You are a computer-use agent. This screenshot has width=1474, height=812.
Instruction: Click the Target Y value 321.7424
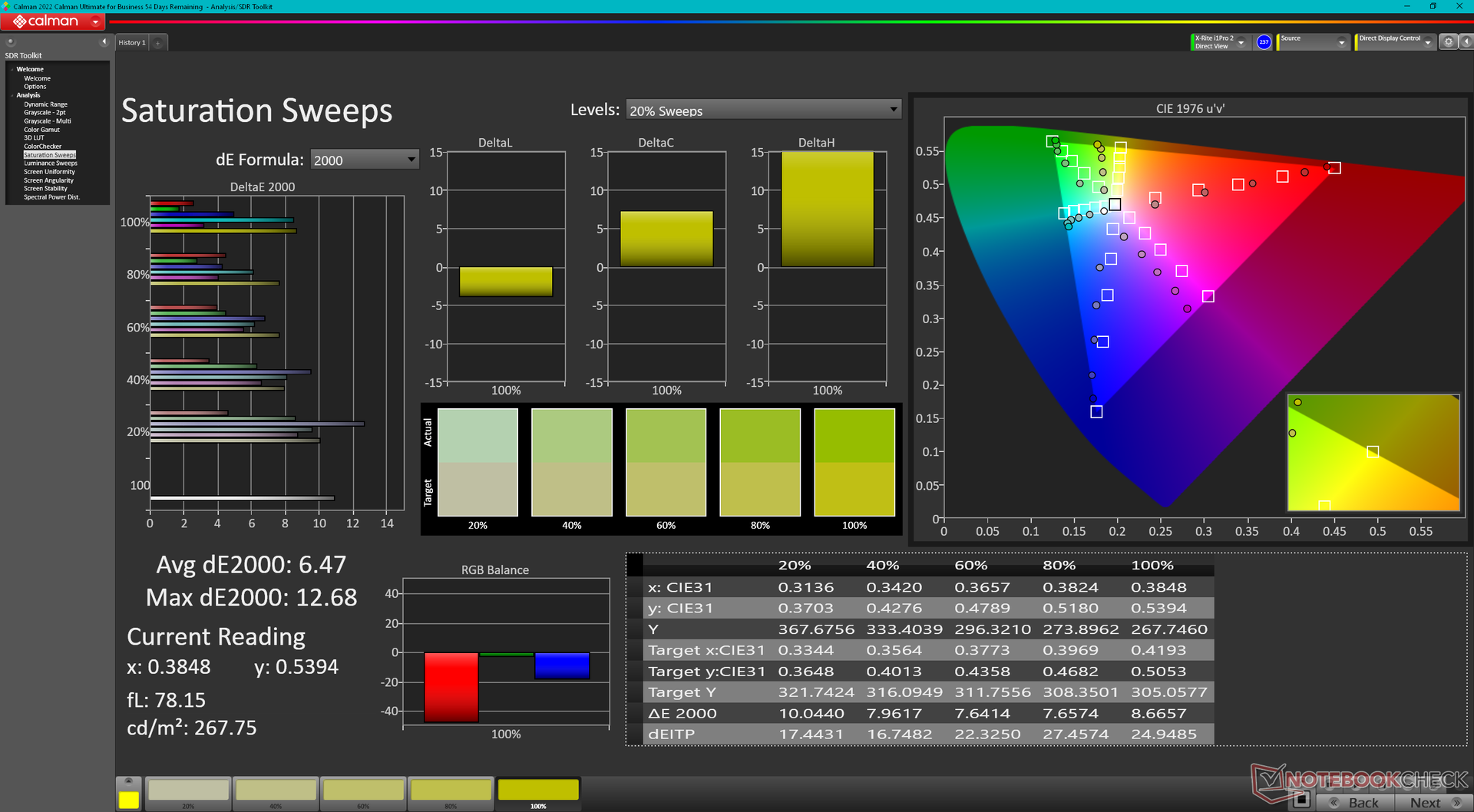[816, 692]
